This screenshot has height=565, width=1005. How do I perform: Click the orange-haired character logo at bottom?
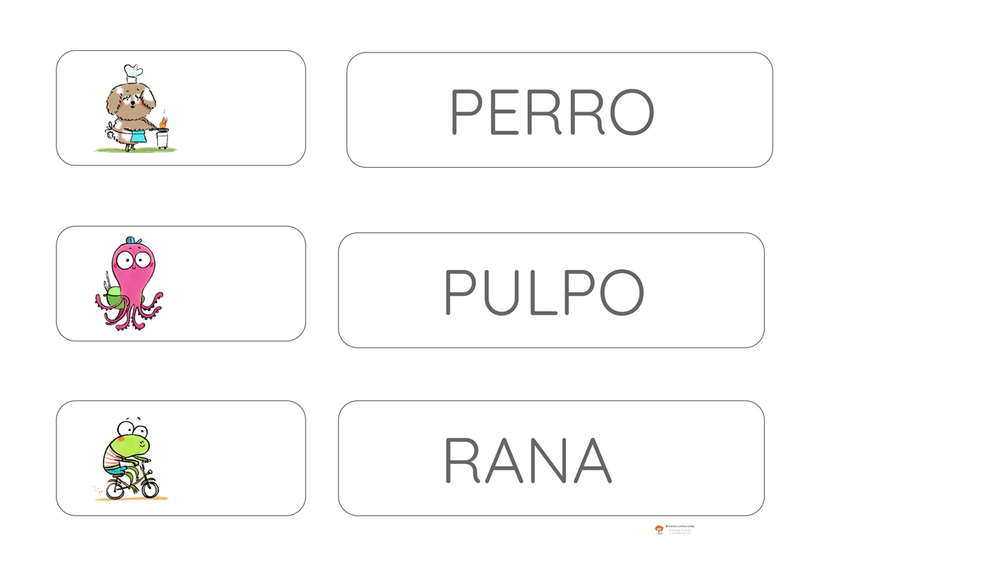(659, 529)
